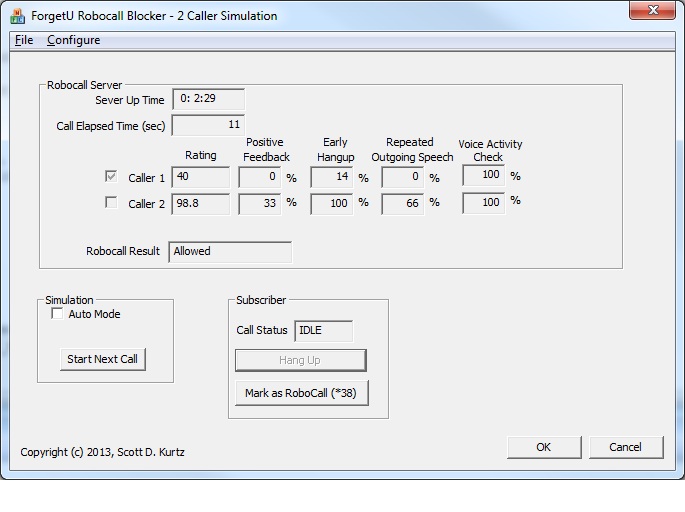Image resolution: width=685 pixels, height=512 pixels.
Task: Click the Cancel button
Action: (x=626, y=447)
